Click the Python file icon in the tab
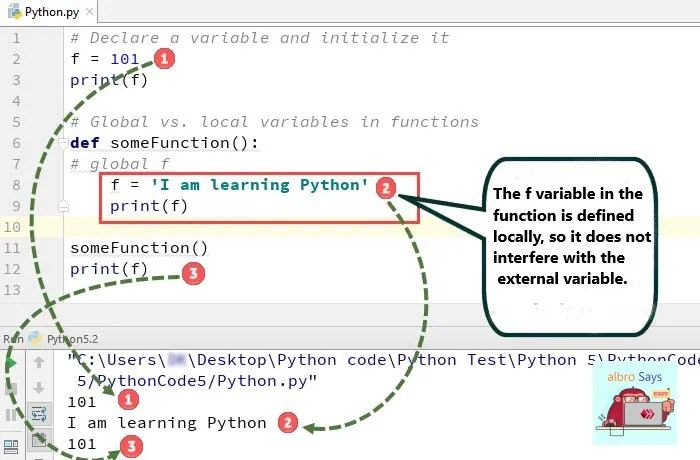Screen dimensions: 700x460 15,12
